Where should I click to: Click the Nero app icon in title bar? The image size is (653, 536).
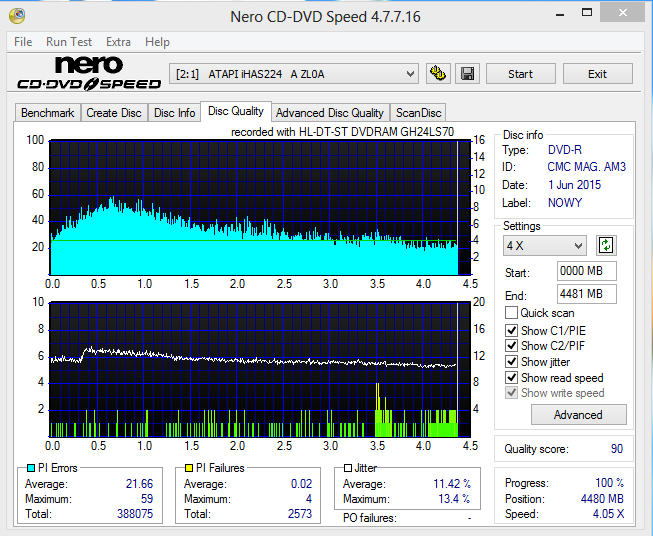(17, 16)
